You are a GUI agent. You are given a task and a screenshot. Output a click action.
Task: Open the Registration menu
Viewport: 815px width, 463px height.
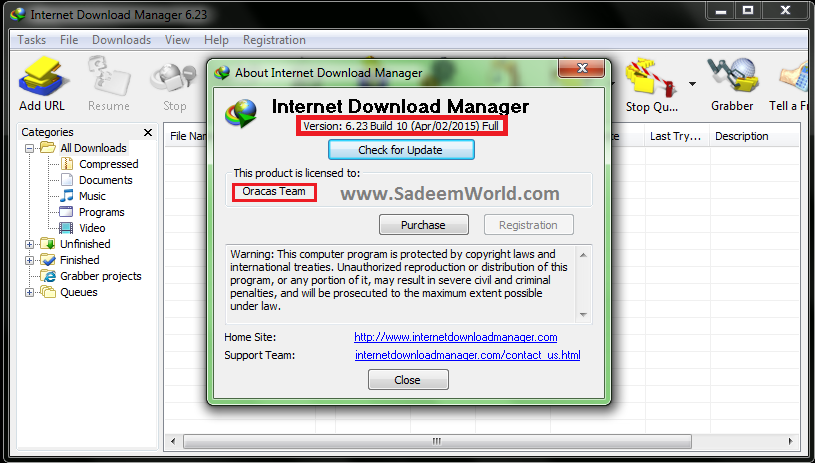(x=274, y=40)
